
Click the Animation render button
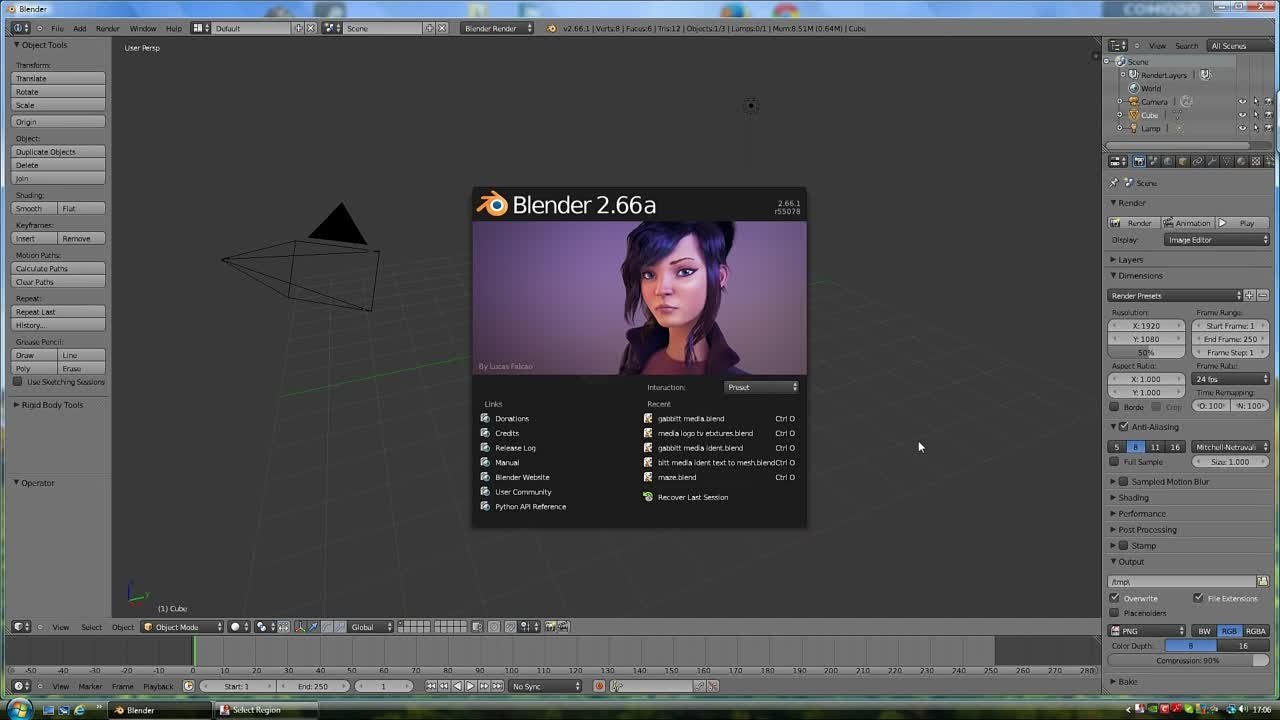click(1188, 222)
